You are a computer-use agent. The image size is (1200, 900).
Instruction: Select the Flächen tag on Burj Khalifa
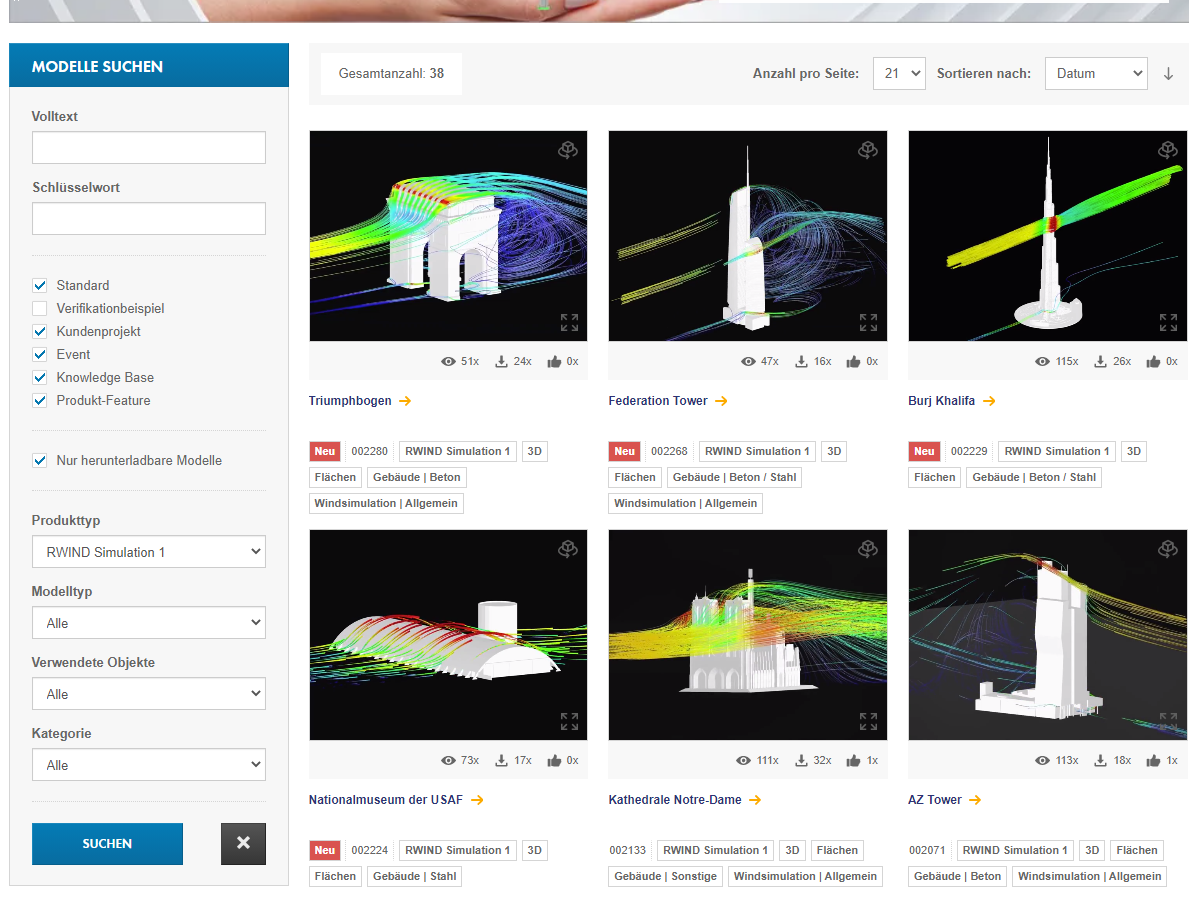click(933, 477)
